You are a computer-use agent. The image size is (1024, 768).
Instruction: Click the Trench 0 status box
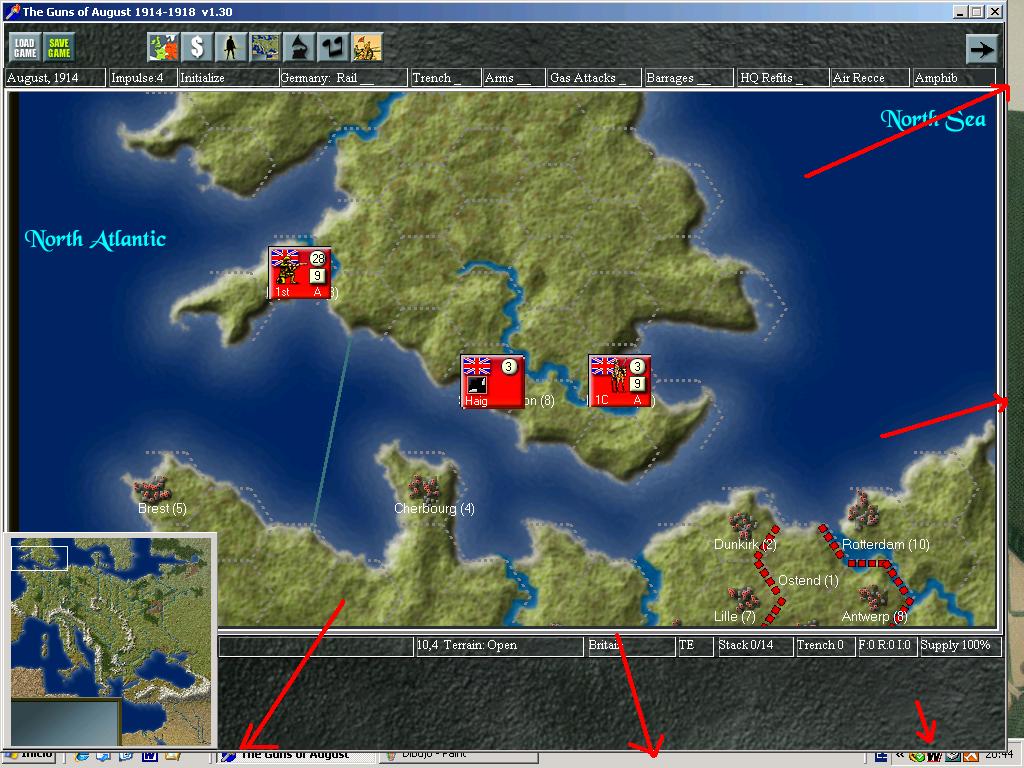(x=825, y=646)
